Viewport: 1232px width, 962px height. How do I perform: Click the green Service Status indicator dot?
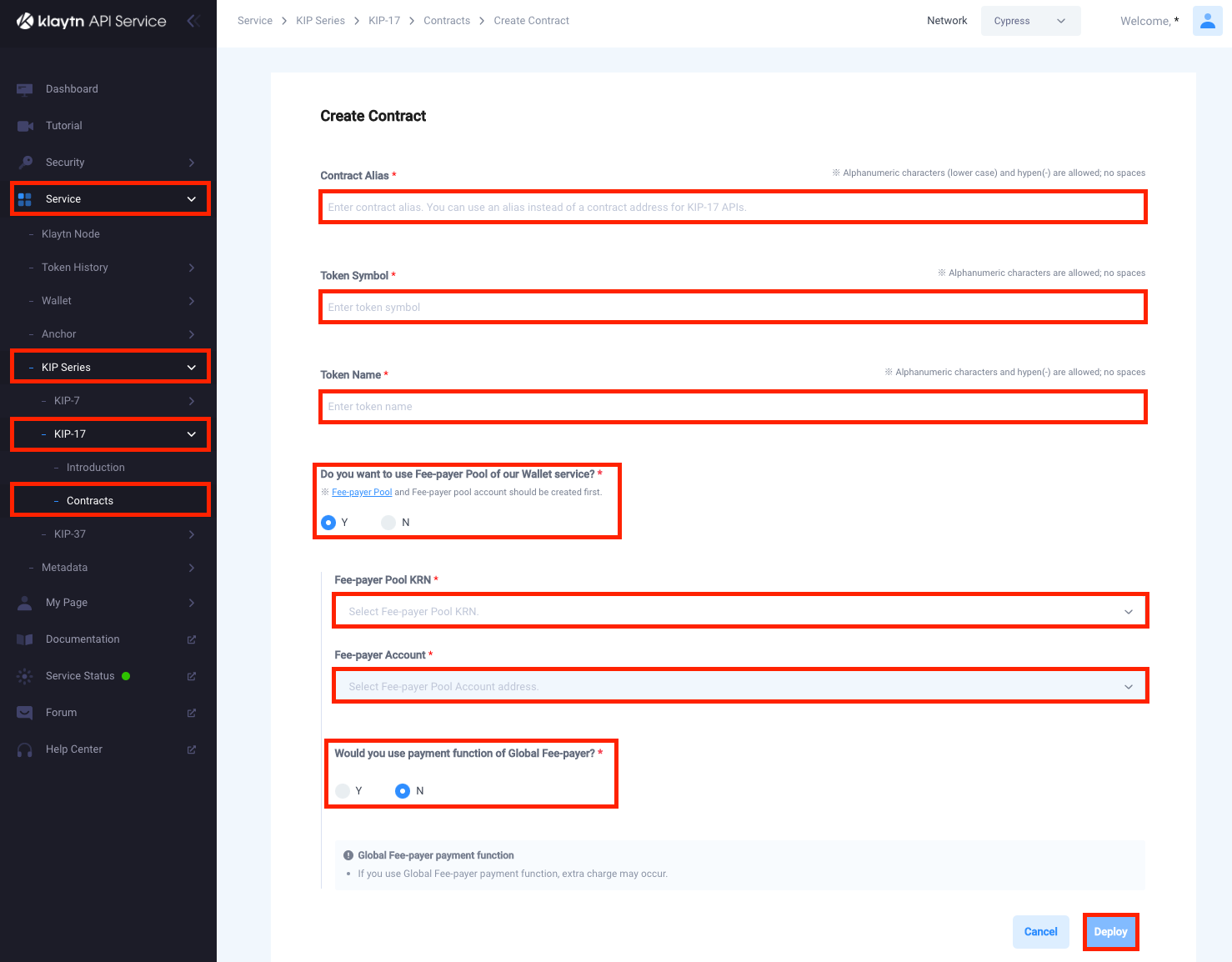pos(126,676)
